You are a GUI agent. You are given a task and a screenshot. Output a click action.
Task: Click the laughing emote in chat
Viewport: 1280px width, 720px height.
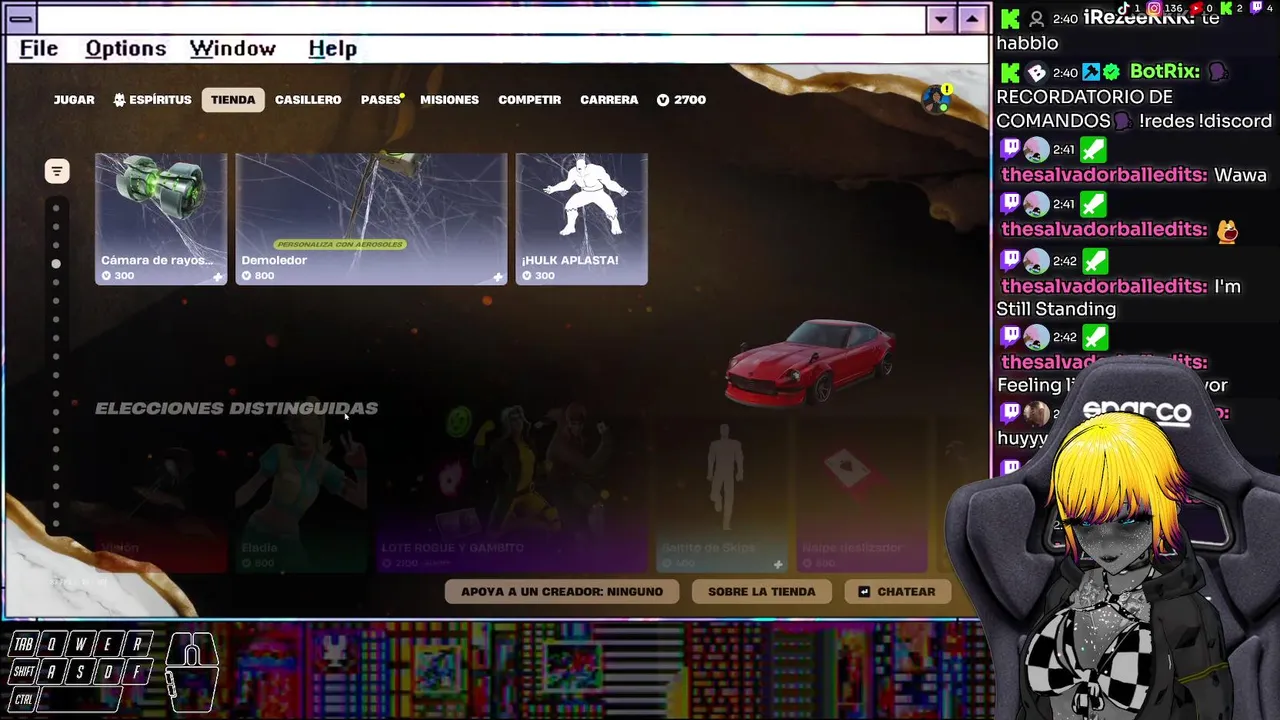coord(1227,231)
